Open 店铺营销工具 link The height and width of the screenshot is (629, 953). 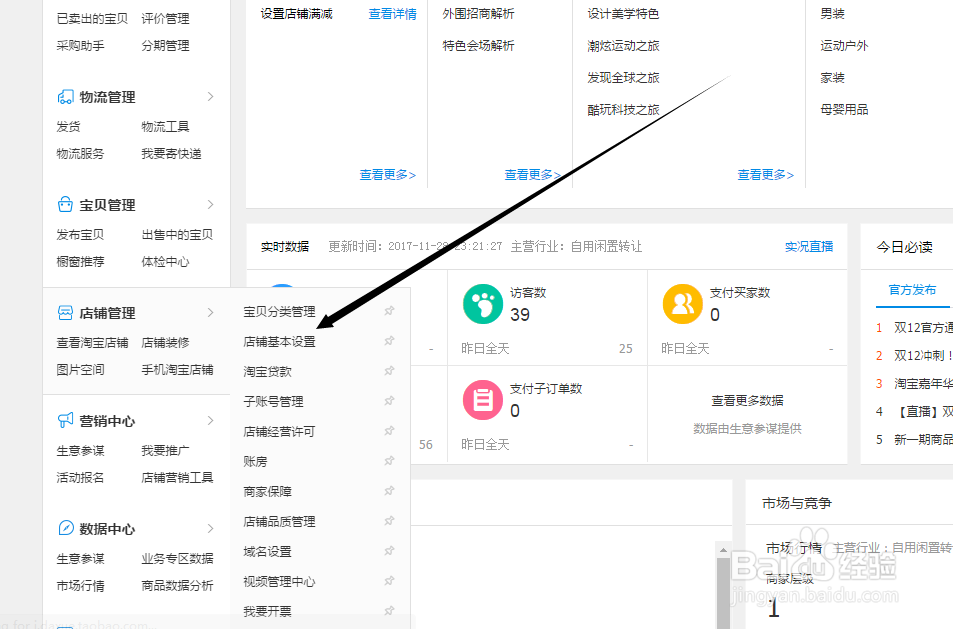177,478
